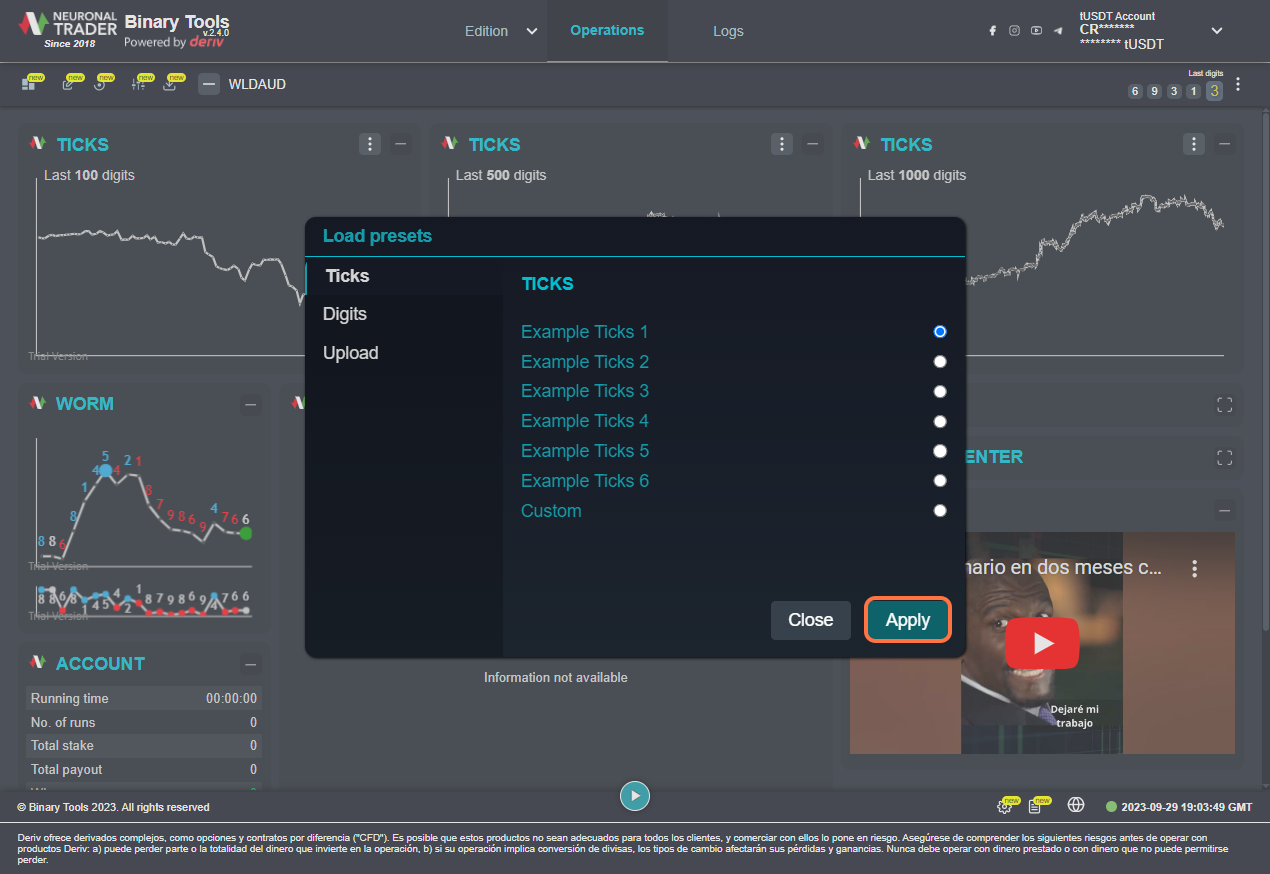Screen dimensions: 1270x874
Task: Click the circular record toolbar icon
Action: (x=100, y=84)
